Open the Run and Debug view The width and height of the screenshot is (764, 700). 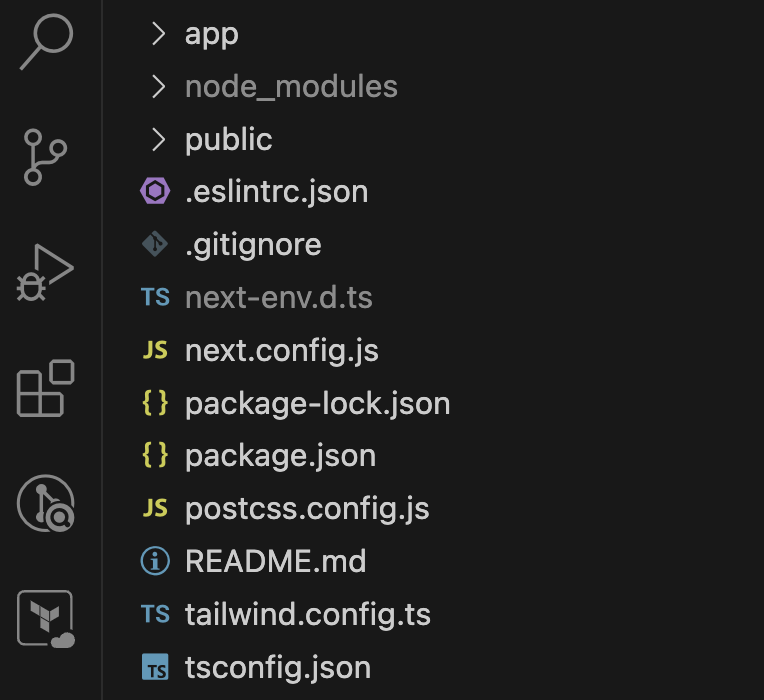coord(45,273)
